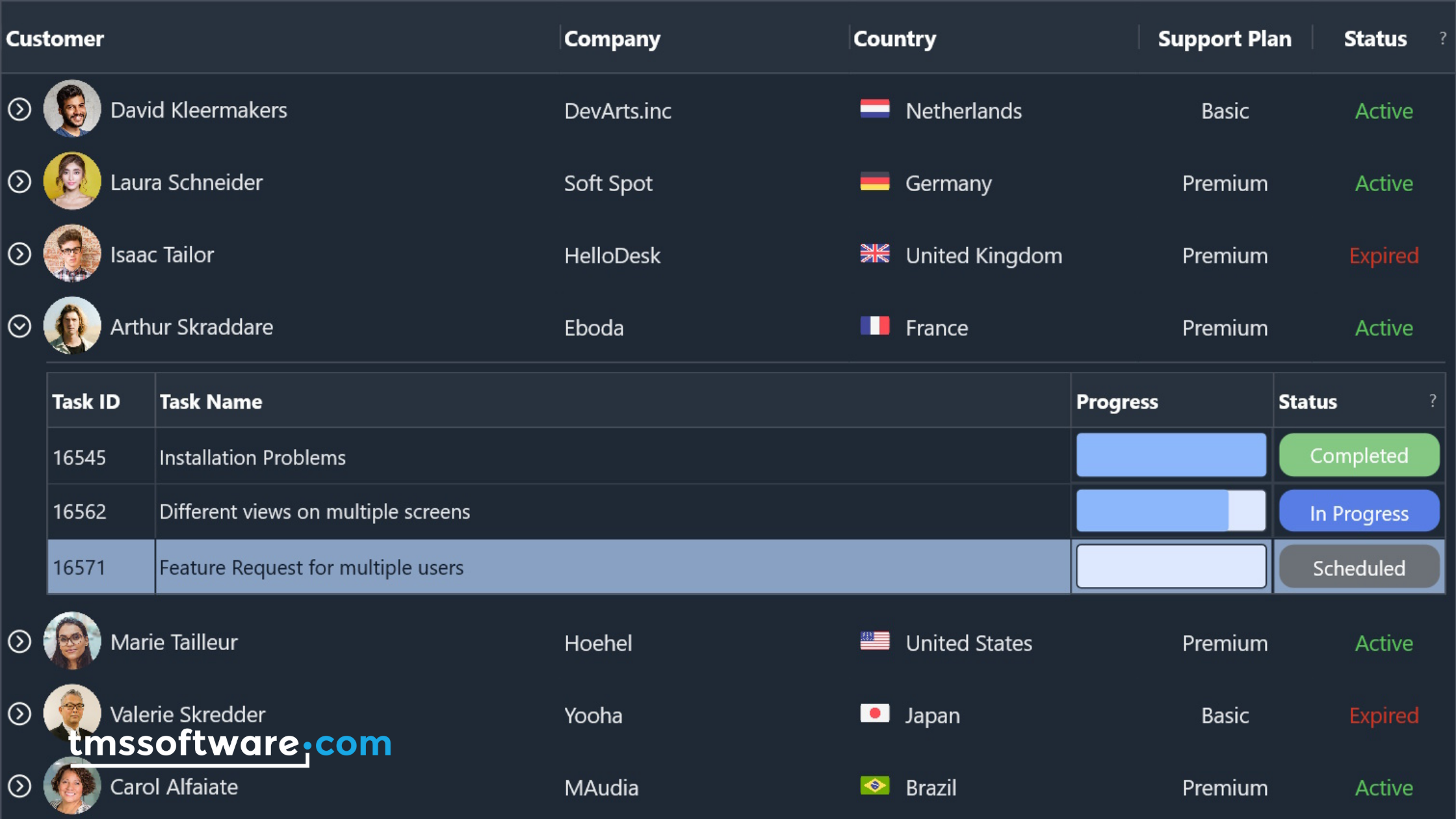Image resolution: width=1456 pixels, height=819 pixels.
Task: Click the United Kingdom flag icon
Action: click(874, 253)
